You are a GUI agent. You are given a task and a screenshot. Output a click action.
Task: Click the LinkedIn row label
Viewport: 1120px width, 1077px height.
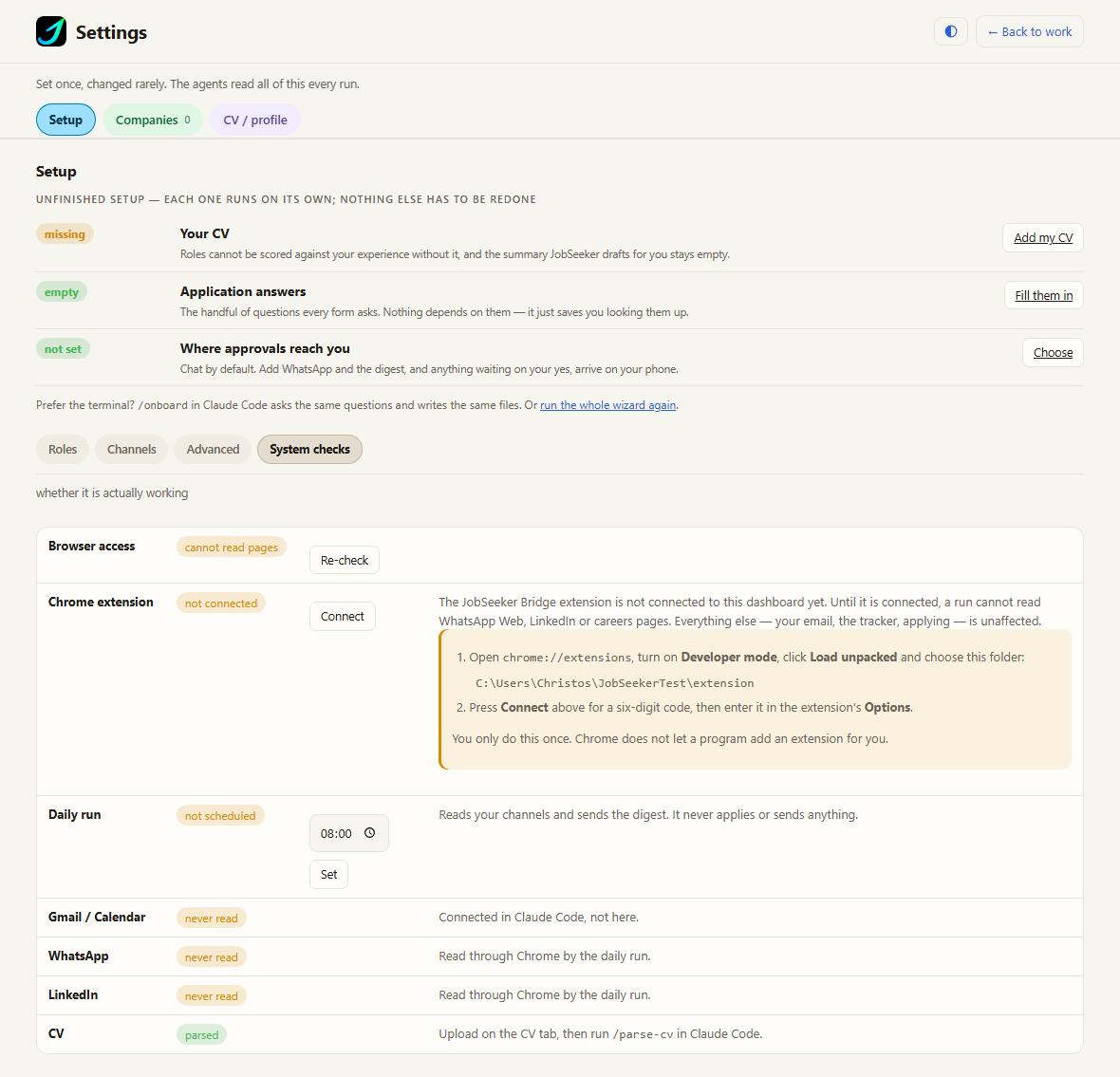tap(73, 994)
